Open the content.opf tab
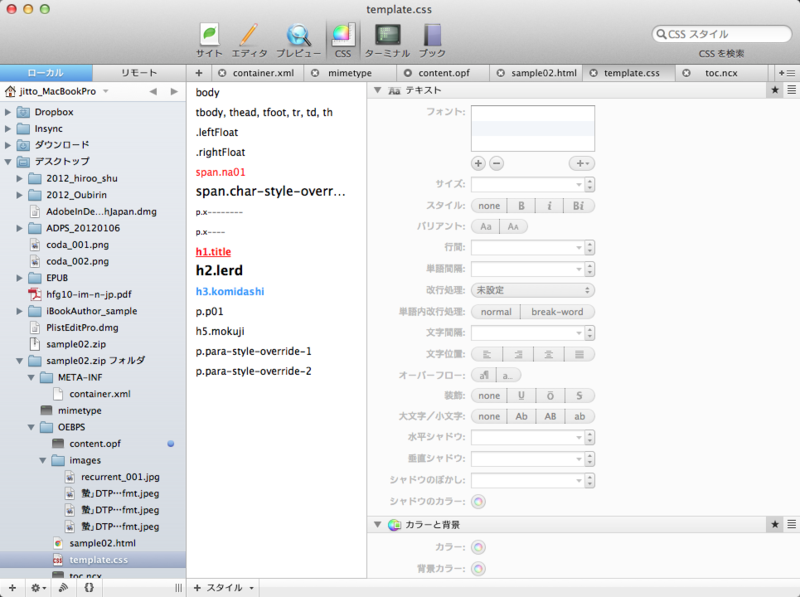 pyautogui.click(x=444, y=73)
